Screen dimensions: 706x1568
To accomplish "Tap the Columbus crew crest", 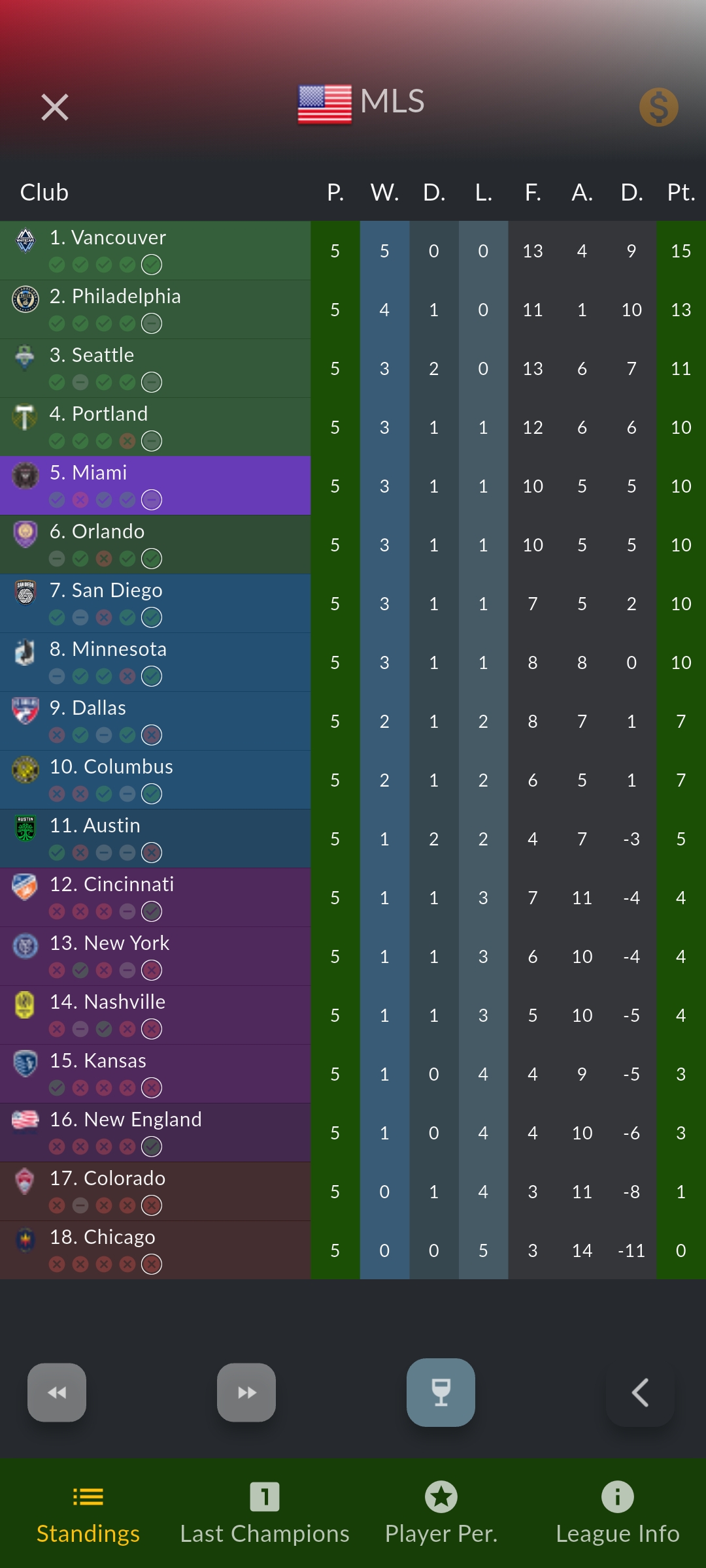I will coord(25,769).
